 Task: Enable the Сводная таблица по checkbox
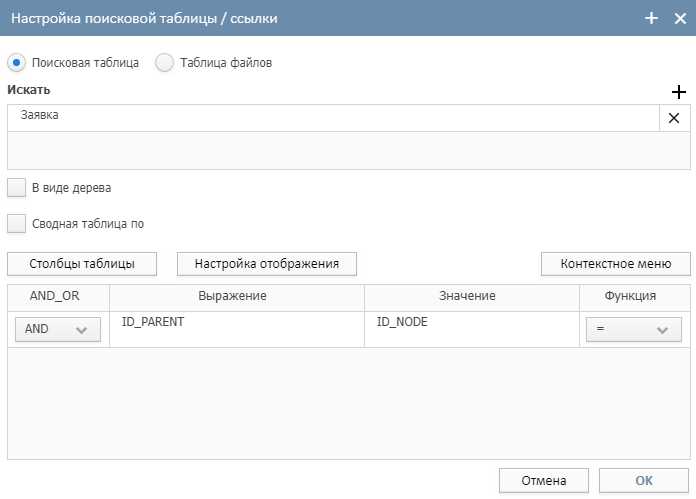[16, 223]
